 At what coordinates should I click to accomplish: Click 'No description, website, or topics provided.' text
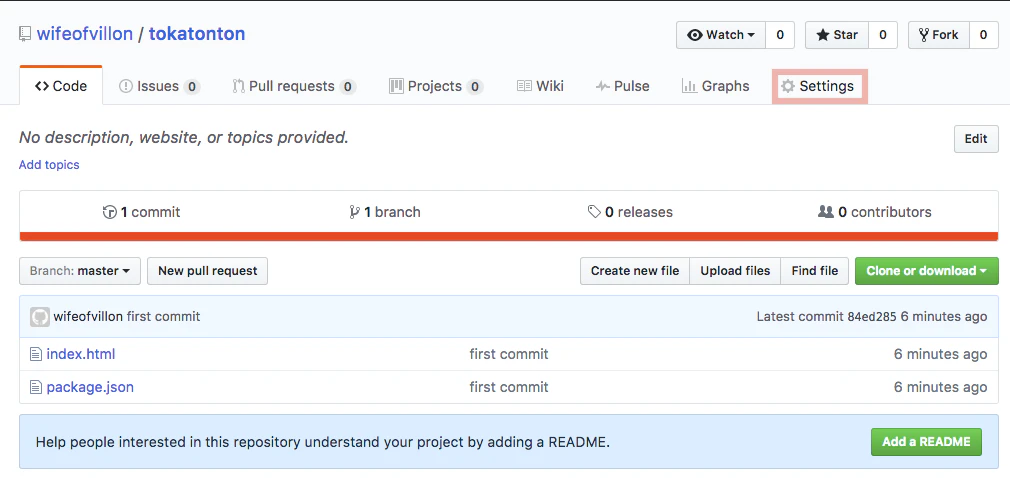click(x=184, y=137)
